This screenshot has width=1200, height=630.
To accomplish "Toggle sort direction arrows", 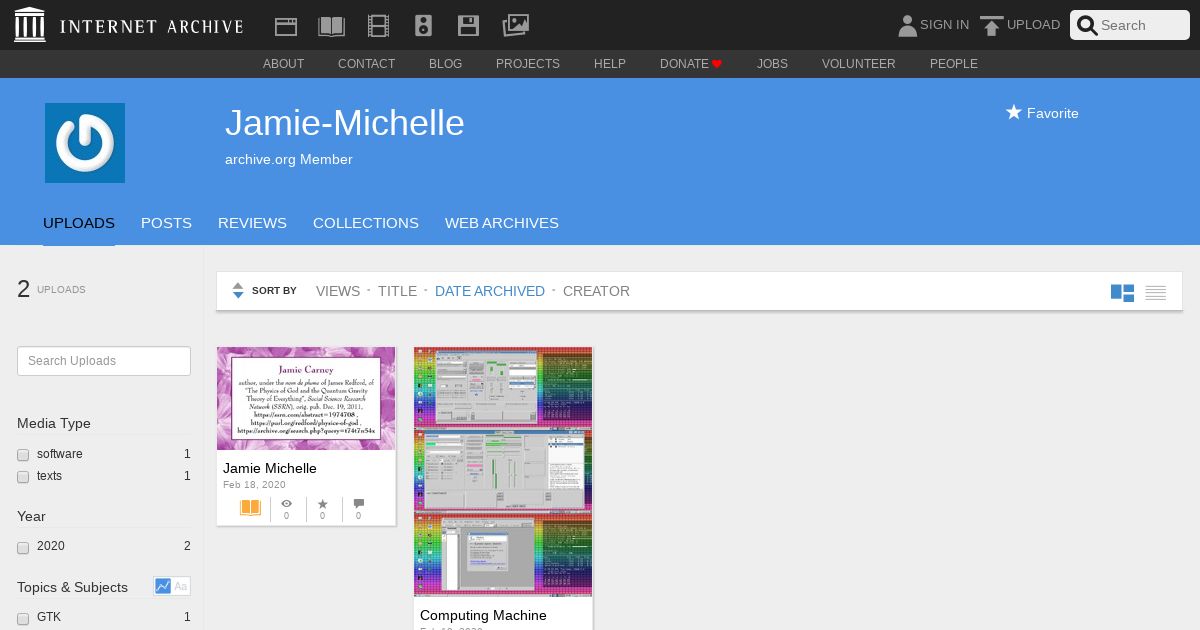I will [238, 291].
